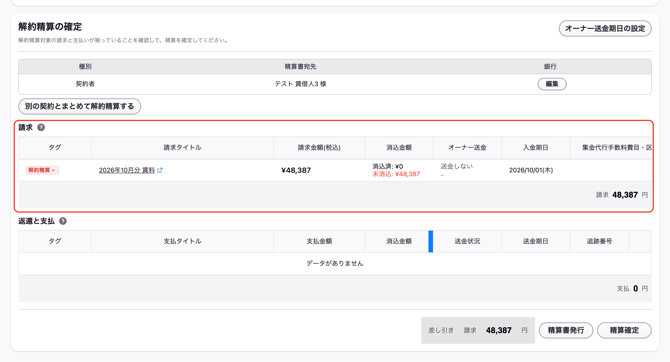Click the 未消込: ¥48,387 red text

click(396, 174)
